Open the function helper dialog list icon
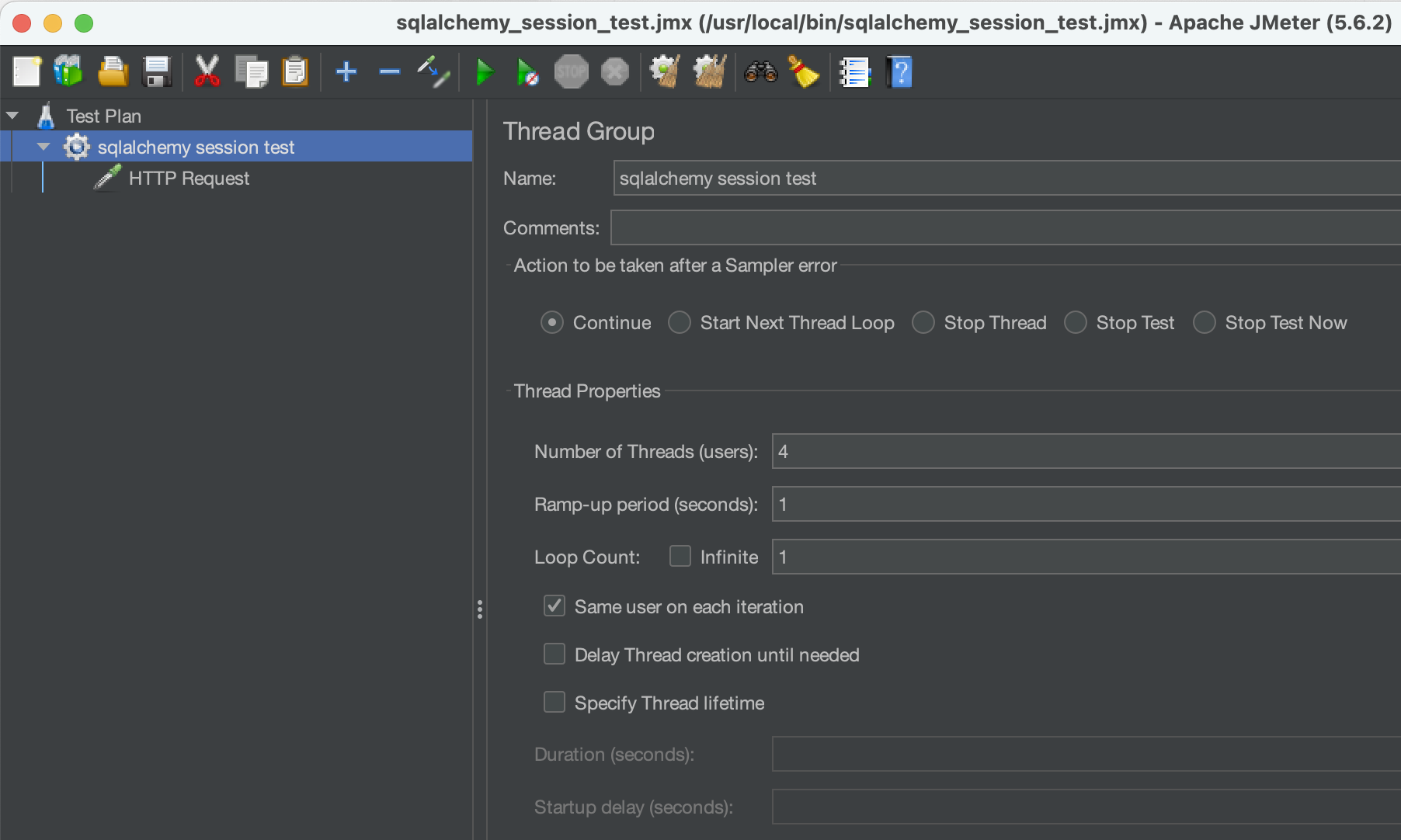Screen dimensions: 1401x840 coord(855,72)
